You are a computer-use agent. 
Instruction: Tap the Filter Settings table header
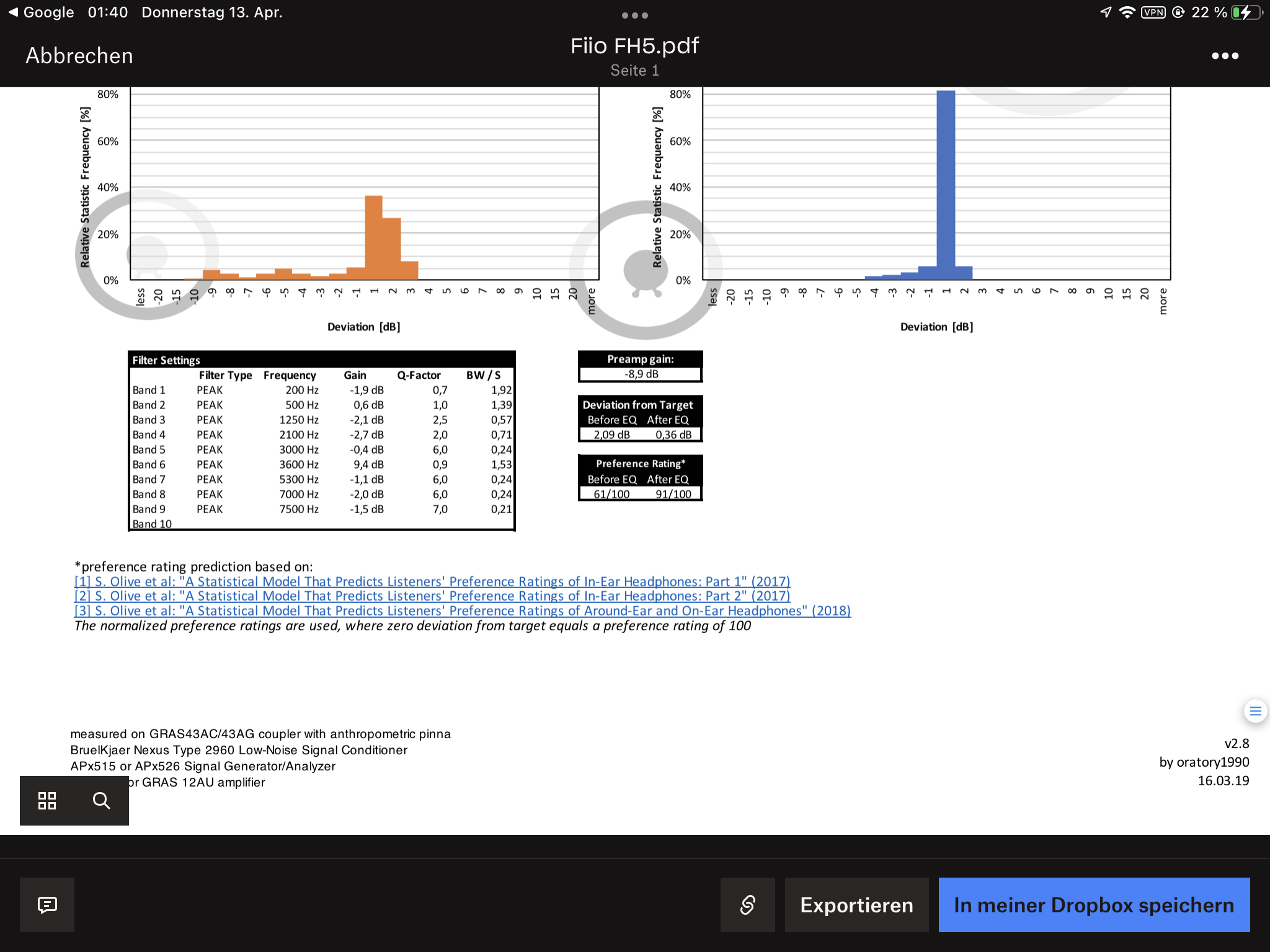pos(321,360)
